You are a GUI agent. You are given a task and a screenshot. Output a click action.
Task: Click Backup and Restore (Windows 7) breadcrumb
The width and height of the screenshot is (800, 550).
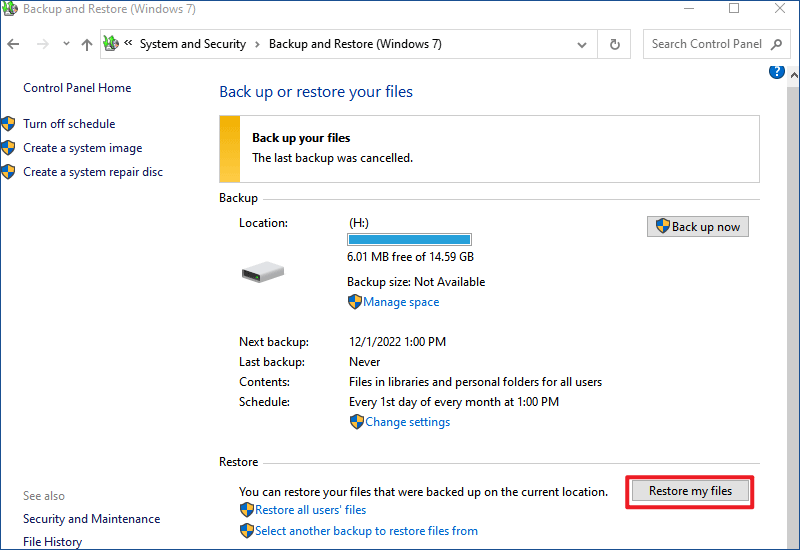click(x=355, y=44)
